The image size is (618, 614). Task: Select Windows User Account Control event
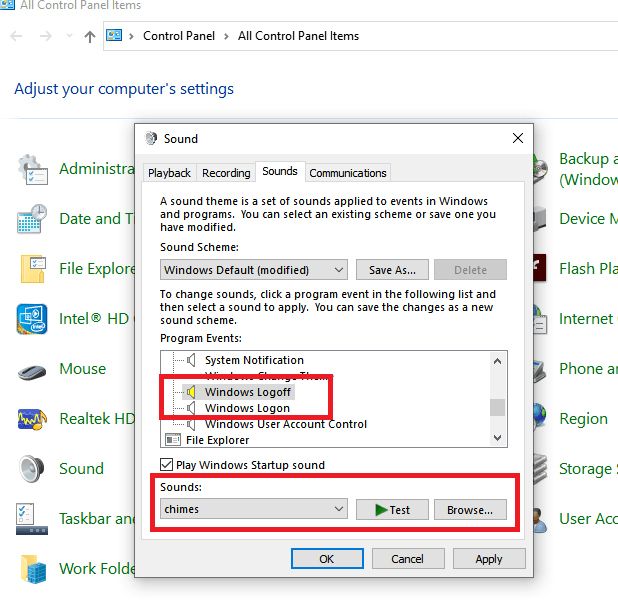[x=286, y=424]
